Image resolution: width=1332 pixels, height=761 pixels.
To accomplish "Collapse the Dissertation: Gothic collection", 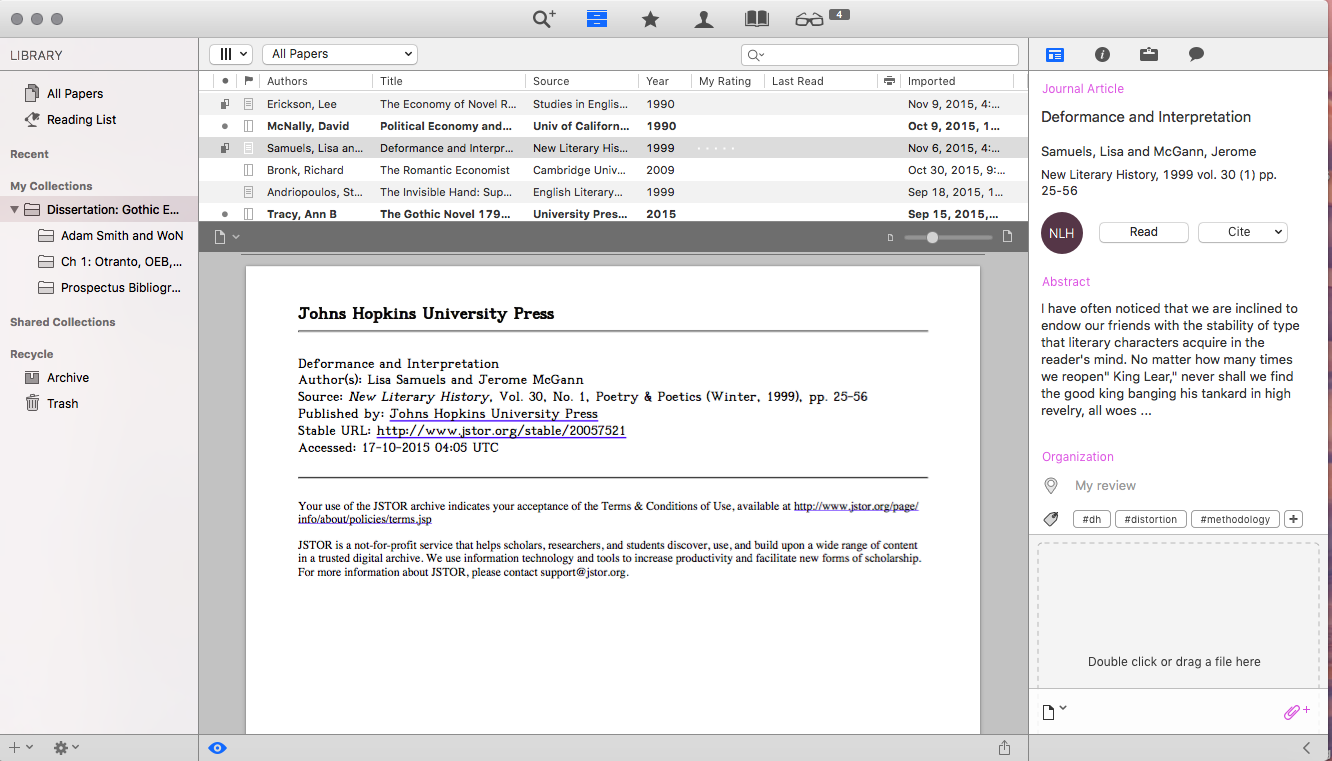I will pyautogui.click(x=15, y=210).
